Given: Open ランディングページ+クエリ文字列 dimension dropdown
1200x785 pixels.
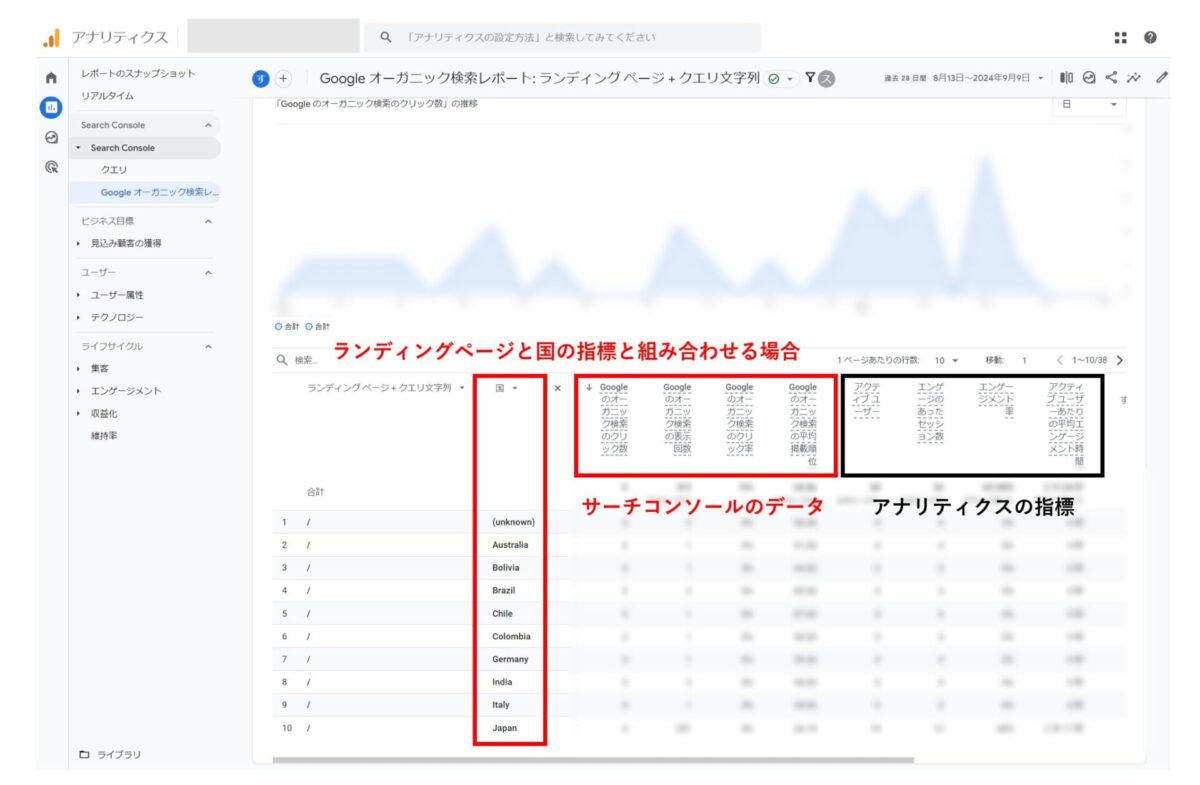Looking at the screenshot, I should [x=462, y=387].
